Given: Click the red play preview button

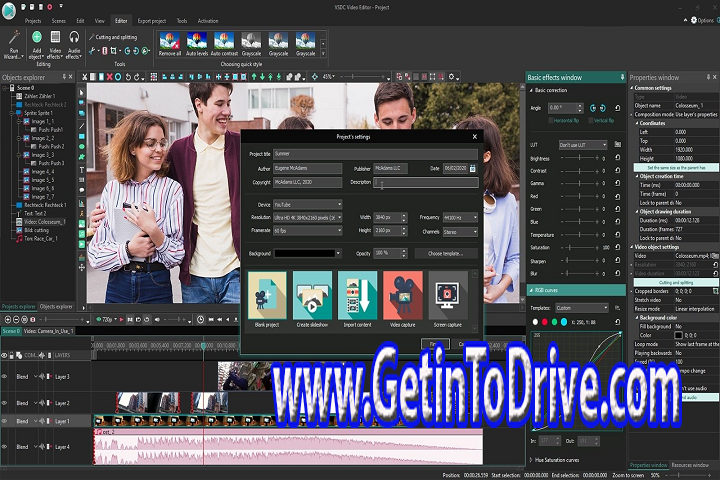Looking at the screenshot, I should point(121,319).
